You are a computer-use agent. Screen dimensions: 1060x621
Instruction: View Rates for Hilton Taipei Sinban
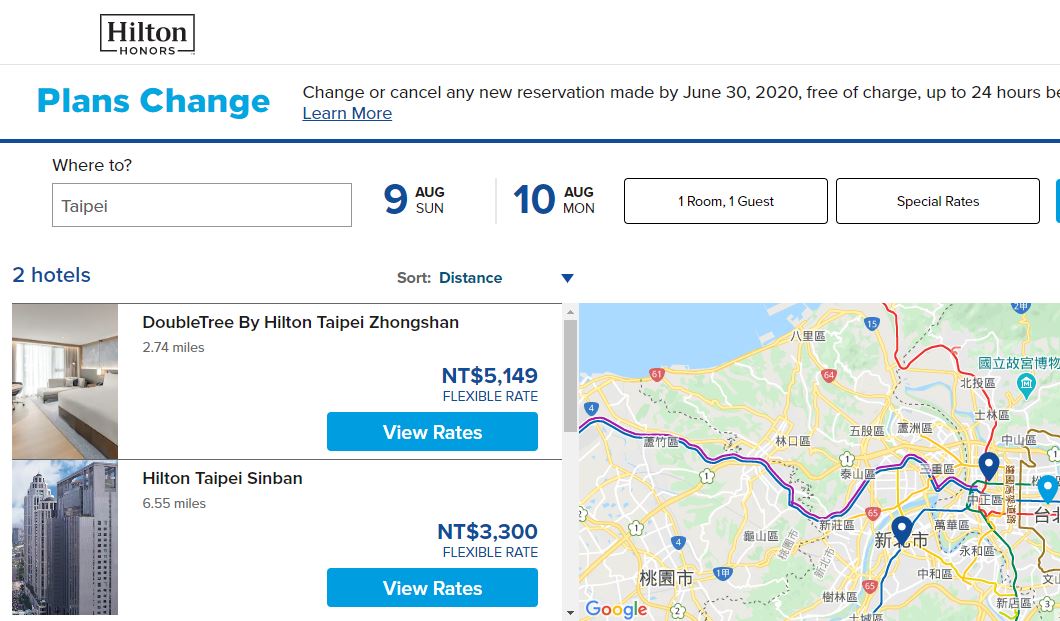coord(433,588)
